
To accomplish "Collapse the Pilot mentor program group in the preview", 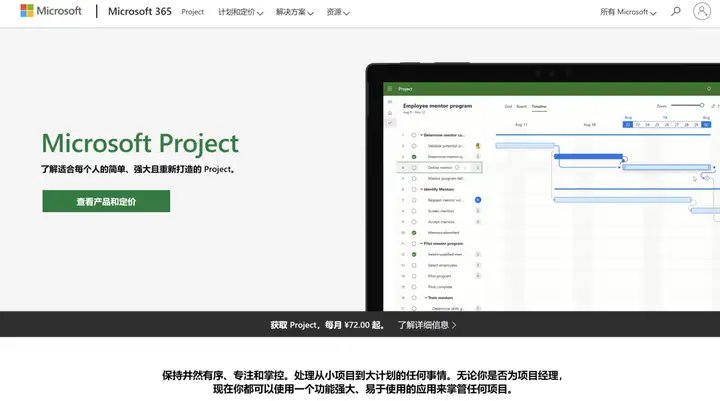I will point(422,243).
